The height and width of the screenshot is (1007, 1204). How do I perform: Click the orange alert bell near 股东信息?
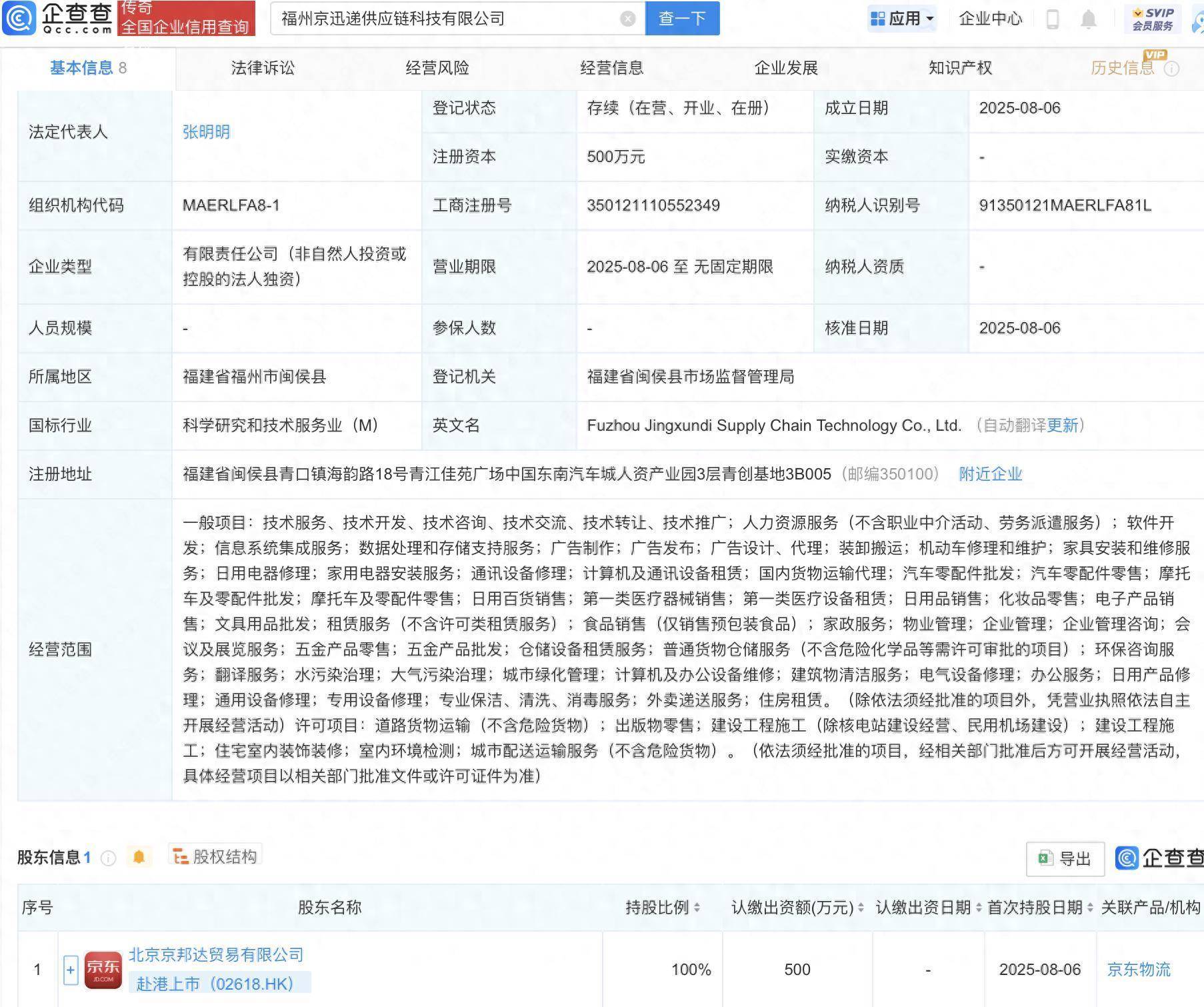tap(139, 856)
